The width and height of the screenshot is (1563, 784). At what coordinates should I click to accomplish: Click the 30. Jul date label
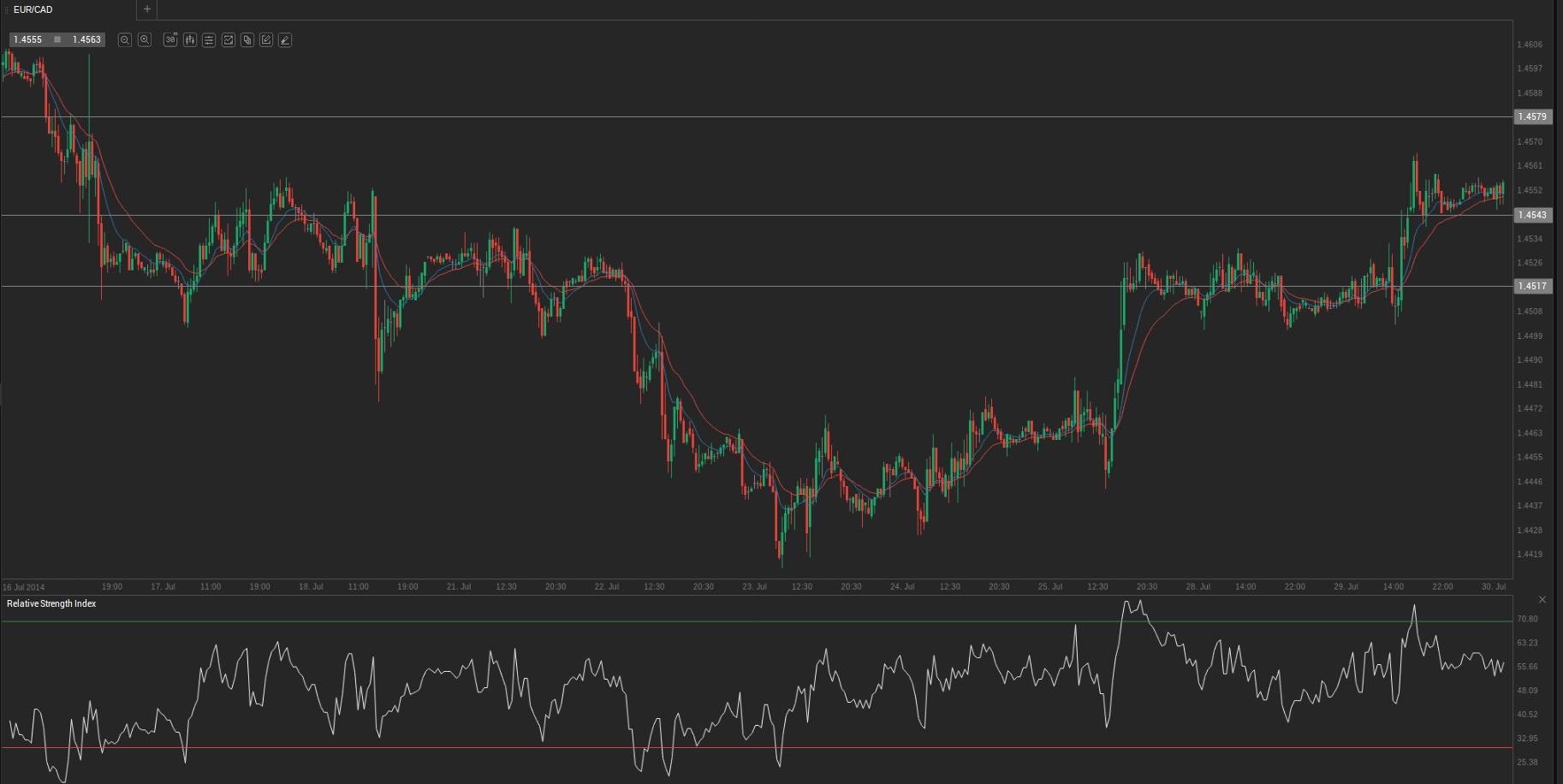click(1494, 587)
